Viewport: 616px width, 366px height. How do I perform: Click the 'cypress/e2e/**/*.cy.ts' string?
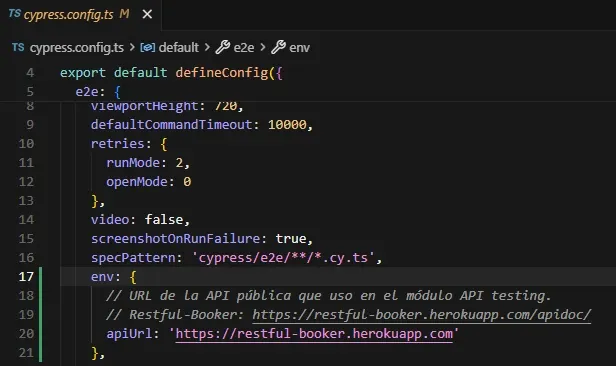pos(283,258)
